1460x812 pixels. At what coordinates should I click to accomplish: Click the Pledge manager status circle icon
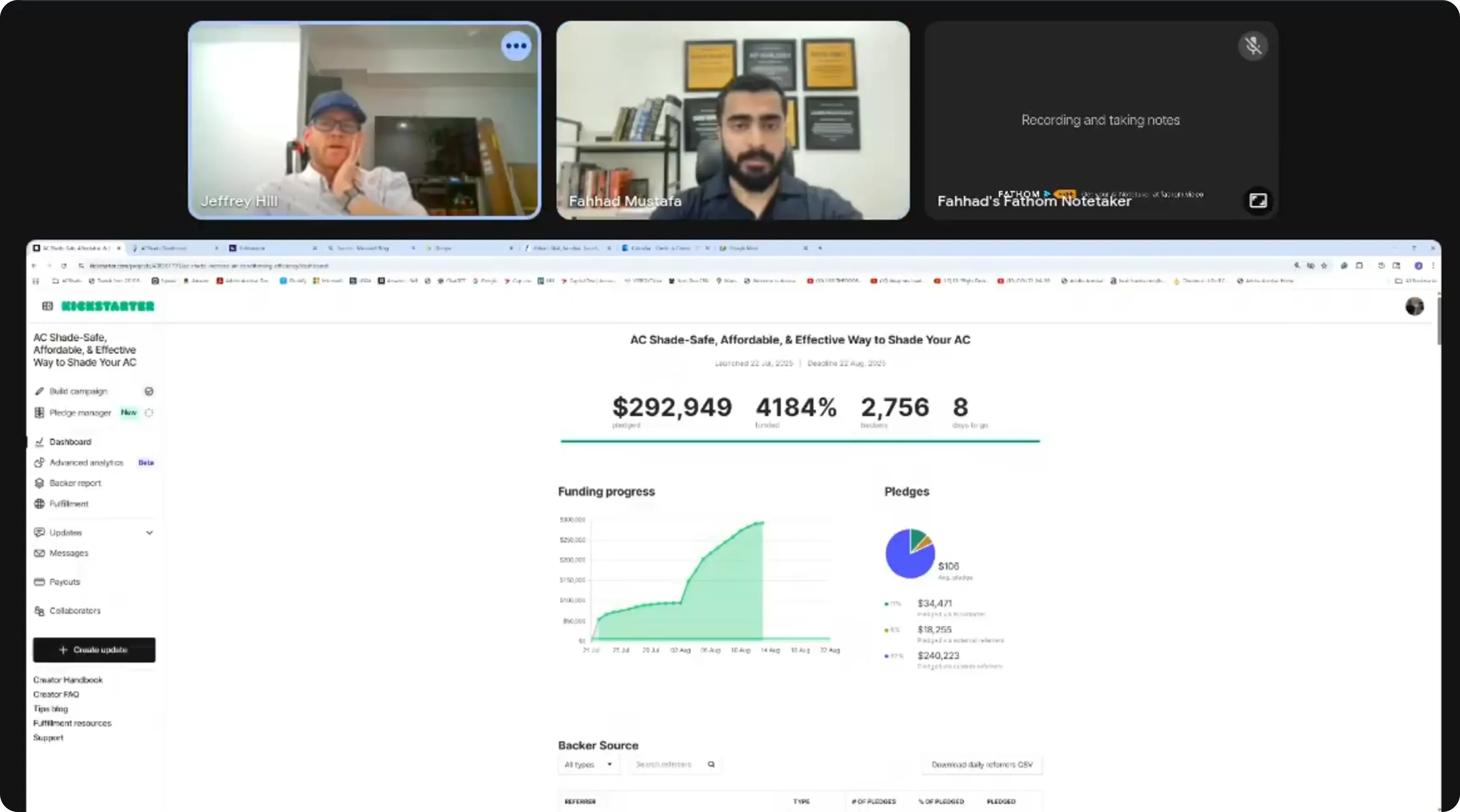coord(149,412)
